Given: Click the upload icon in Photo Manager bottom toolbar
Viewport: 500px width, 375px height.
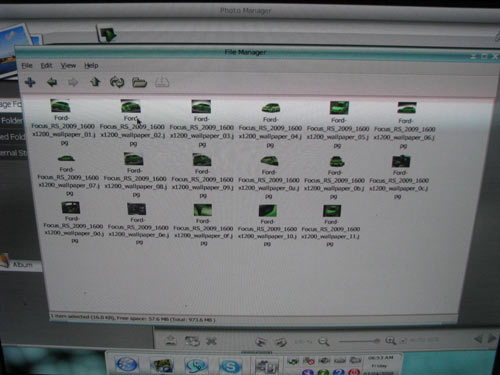Looking at the screenshot, I should click(x=171, y=340).
